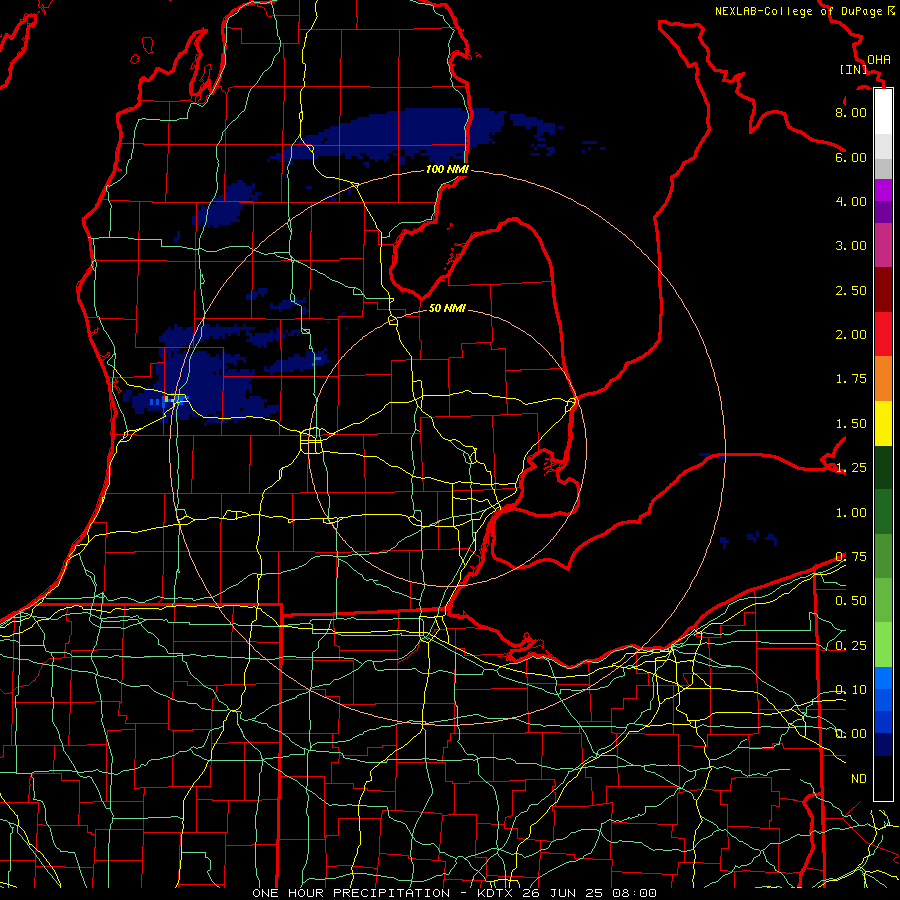Screen dimensions: 900x900
Task: Click the 100 NMI range ring label
Action: point(447,169)
